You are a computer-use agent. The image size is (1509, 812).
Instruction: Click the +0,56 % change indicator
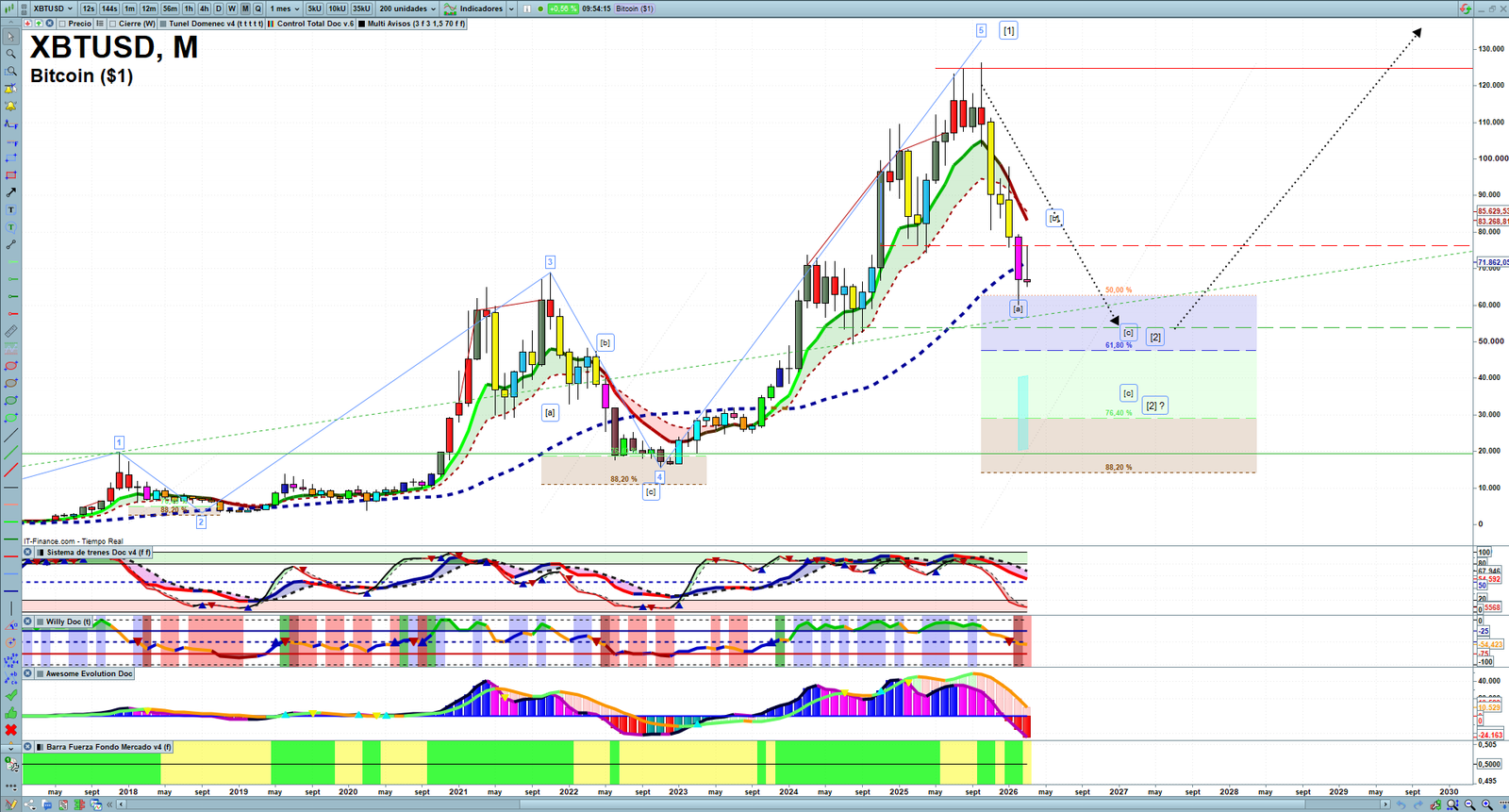pyautogui.click(x=563, y=8)
